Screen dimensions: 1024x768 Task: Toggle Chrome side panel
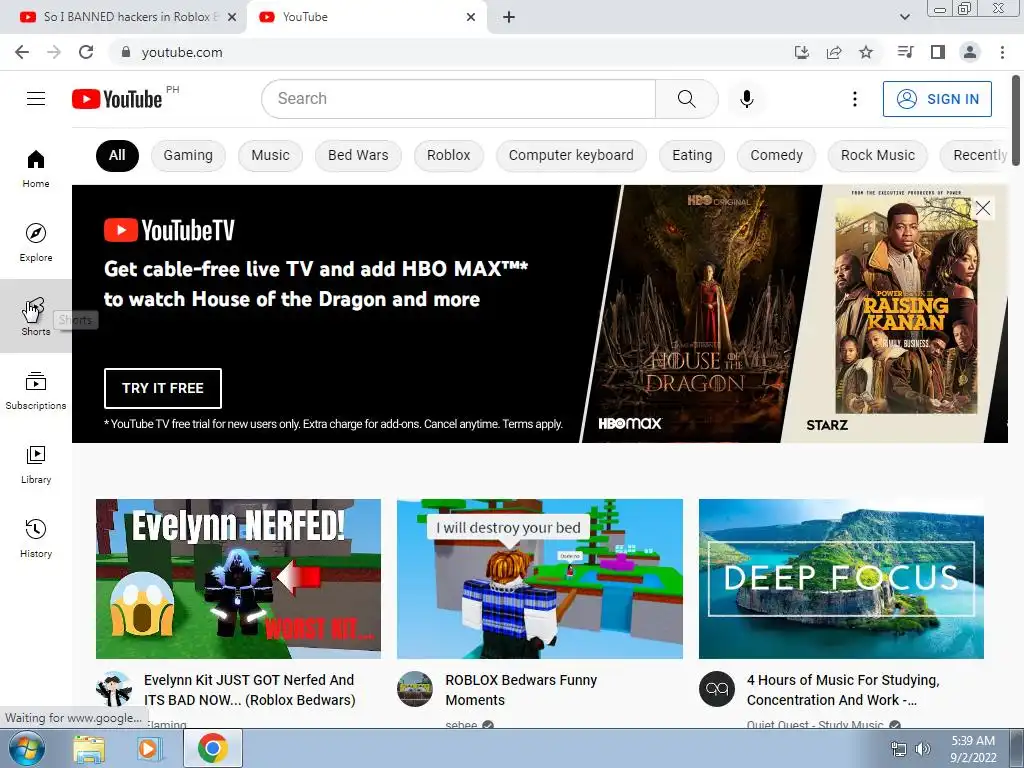[938, 52]
